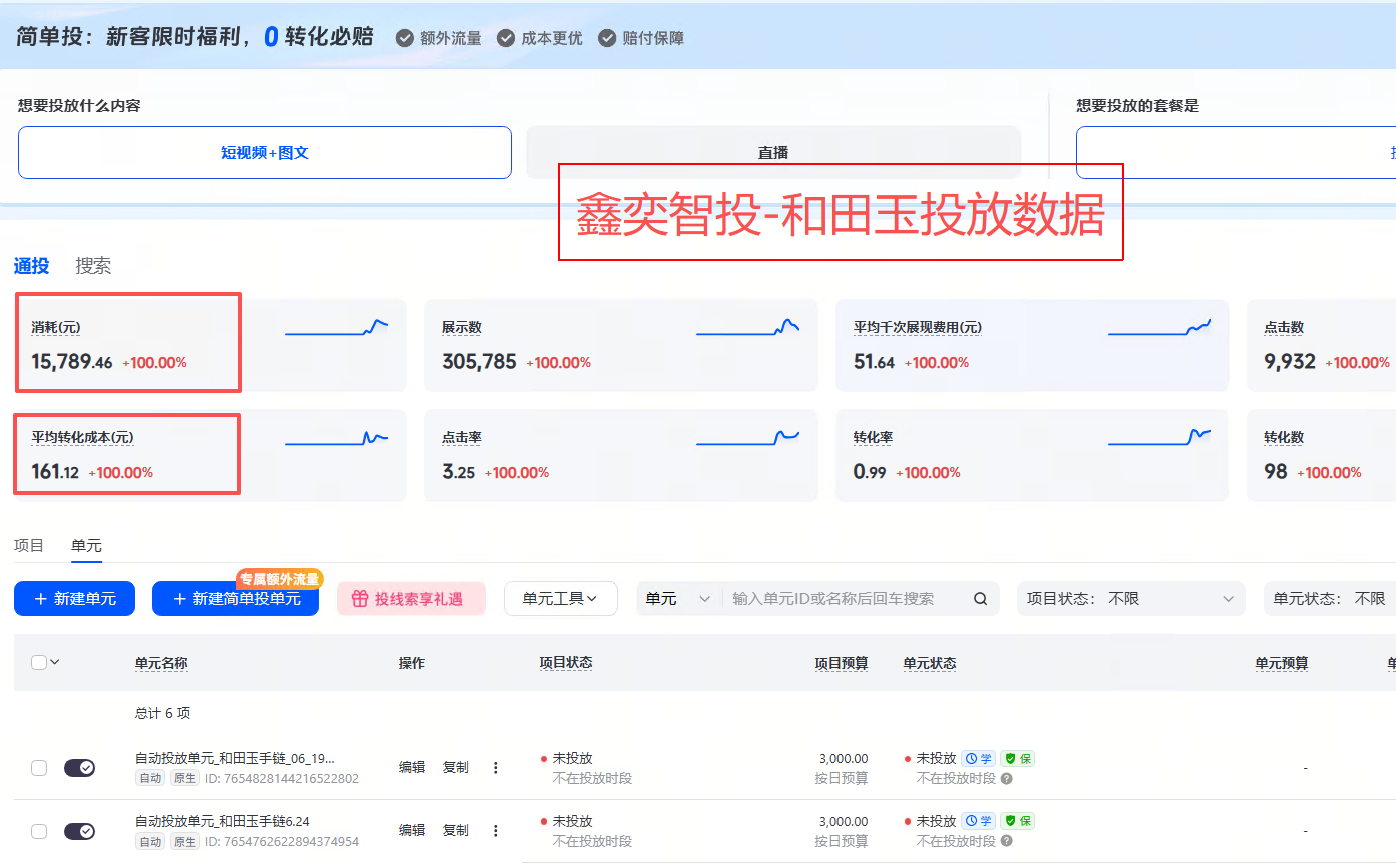Click the 总计 6 项 summary text

point(162,713)
